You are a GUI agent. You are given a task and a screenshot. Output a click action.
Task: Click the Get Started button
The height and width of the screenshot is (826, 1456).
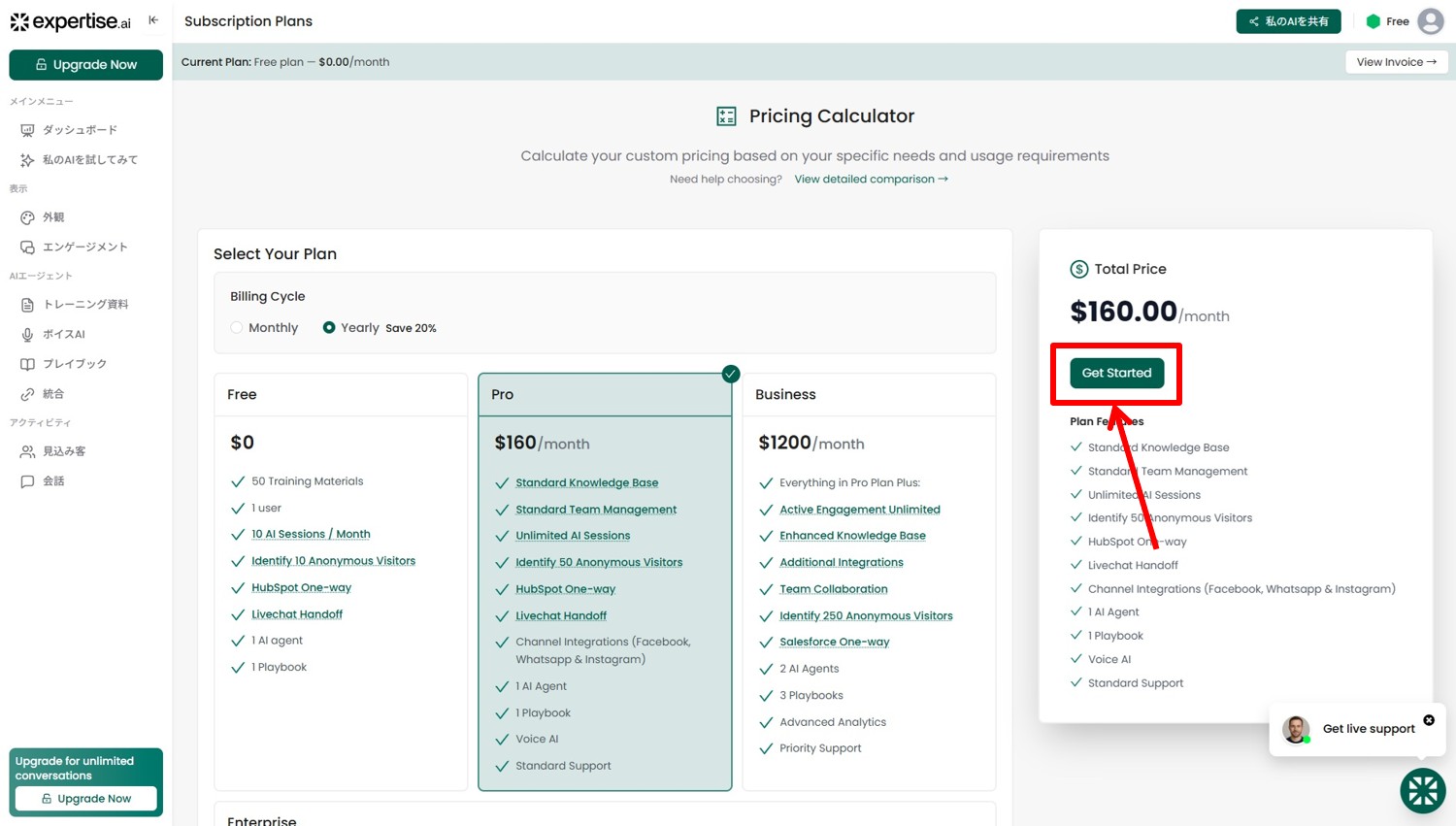(x=1116, y=373)
